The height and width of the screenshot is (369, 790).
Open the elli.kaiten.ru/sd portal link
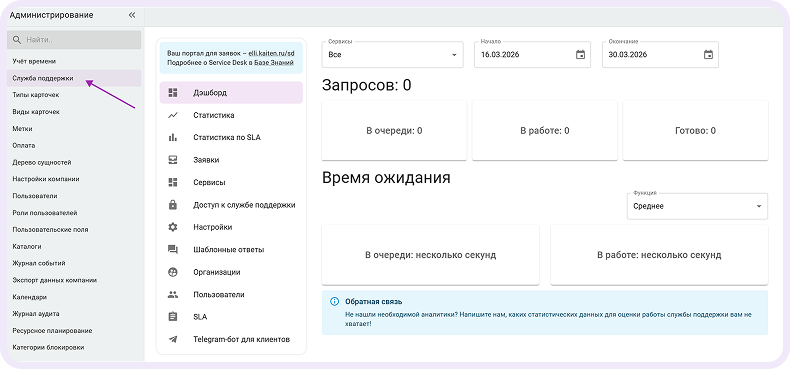pyautogui.click(x=271, y=52)
